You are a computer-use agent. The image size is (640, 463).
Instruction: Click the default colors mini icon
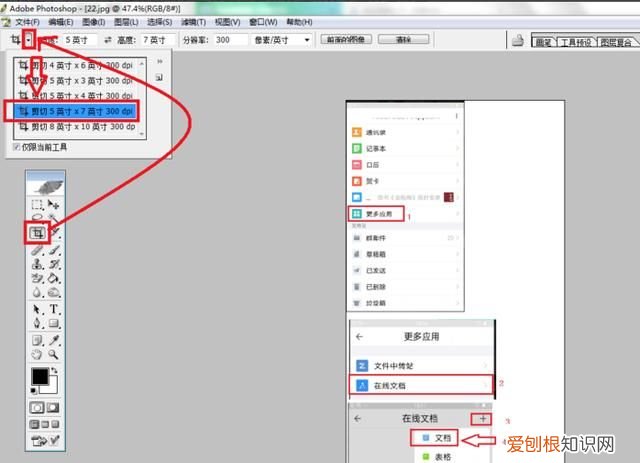34,391
